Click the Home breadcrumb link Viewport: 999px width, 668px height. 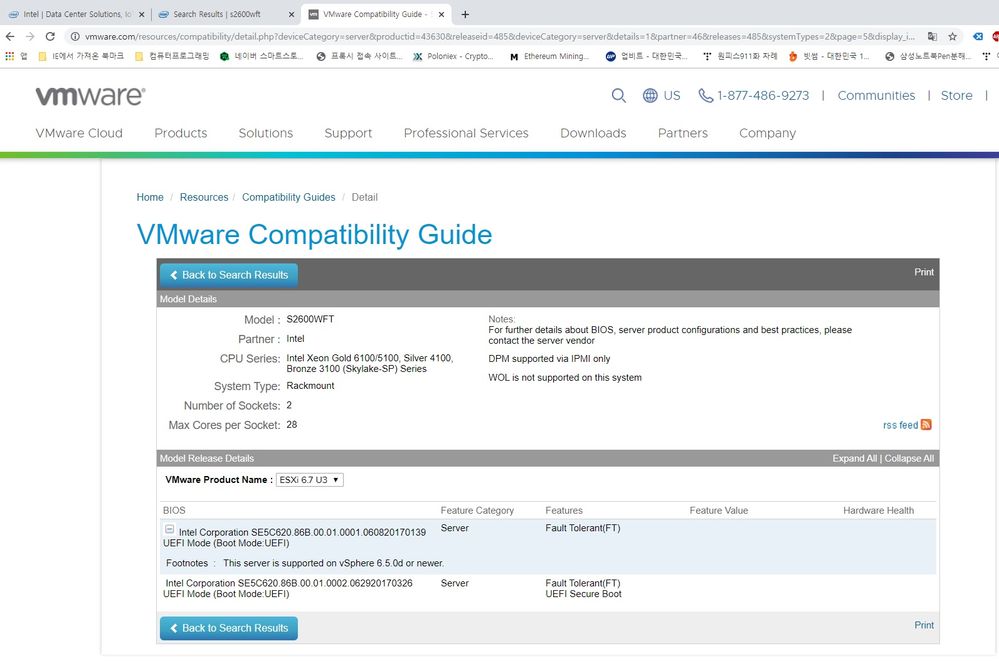point(150,198)
